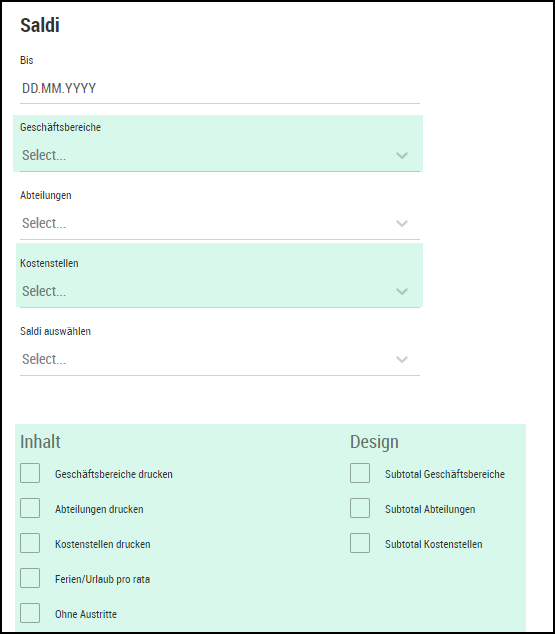The image size is (555, 634).
Task: Click the Bis date input field
Action: (x=220, y=89)
